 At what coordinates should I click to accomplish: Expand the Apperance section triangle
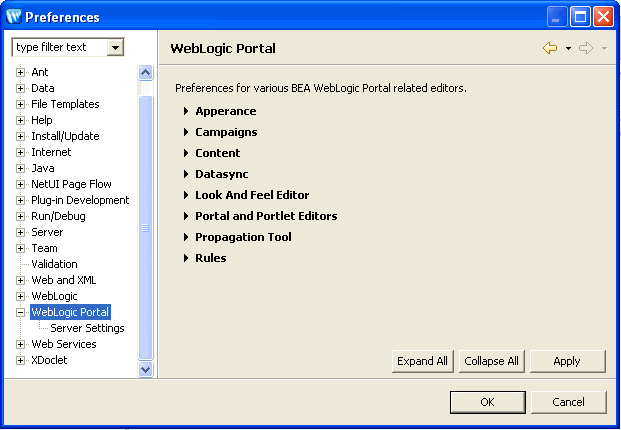186,111
